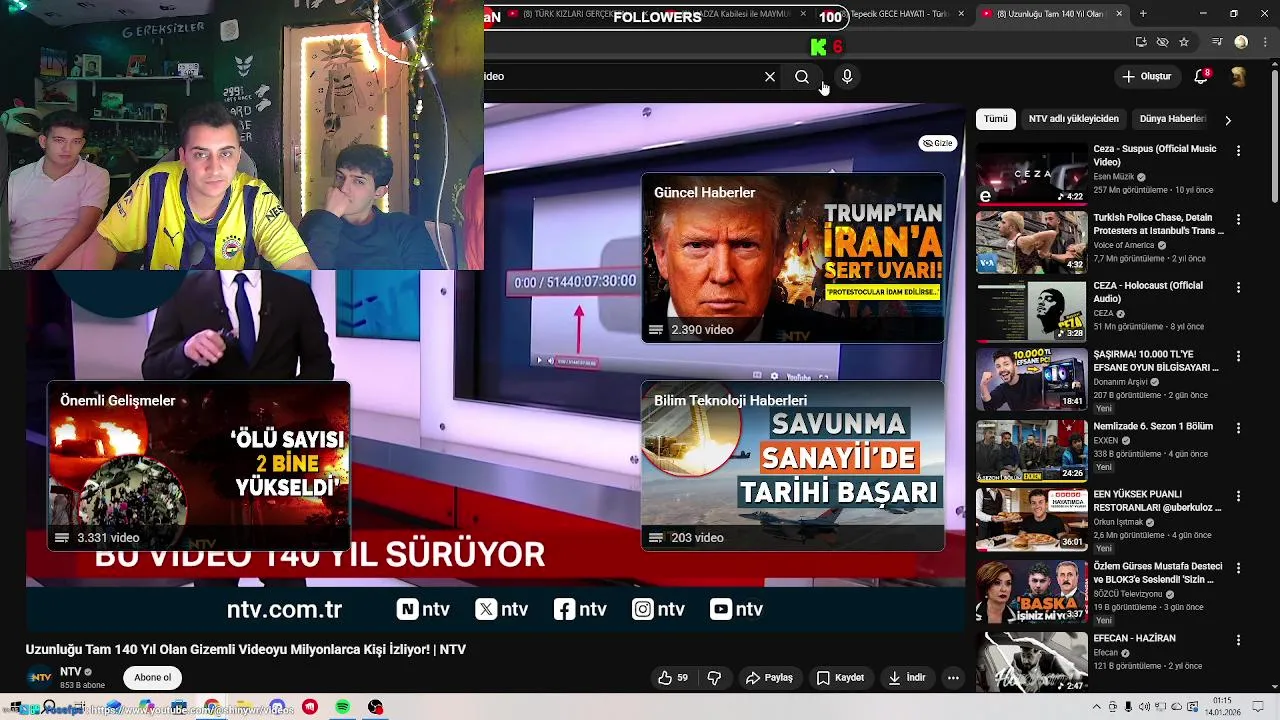Click the crossed-eye icon in address bar
The height and width of the screenshot is (720, 1280).
click(1162, 42)
